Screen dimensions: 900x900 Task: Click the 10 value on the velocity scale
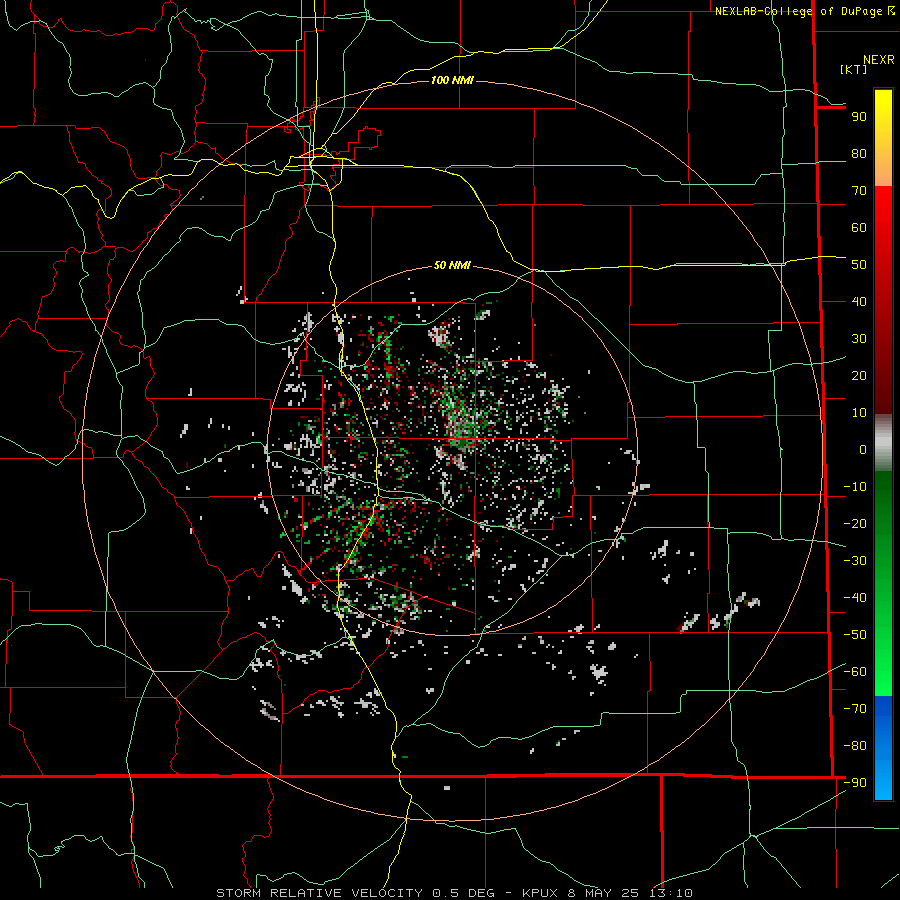click(859, 413)
